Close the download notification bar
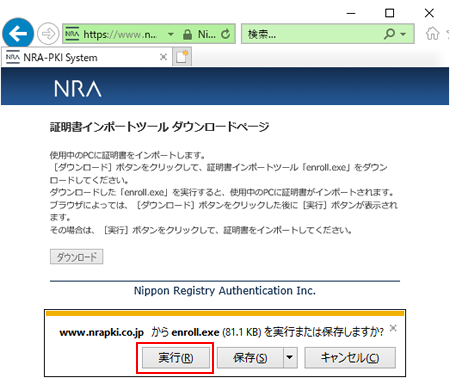This screenshot has height=378, width=450. (x=393, y=328)
